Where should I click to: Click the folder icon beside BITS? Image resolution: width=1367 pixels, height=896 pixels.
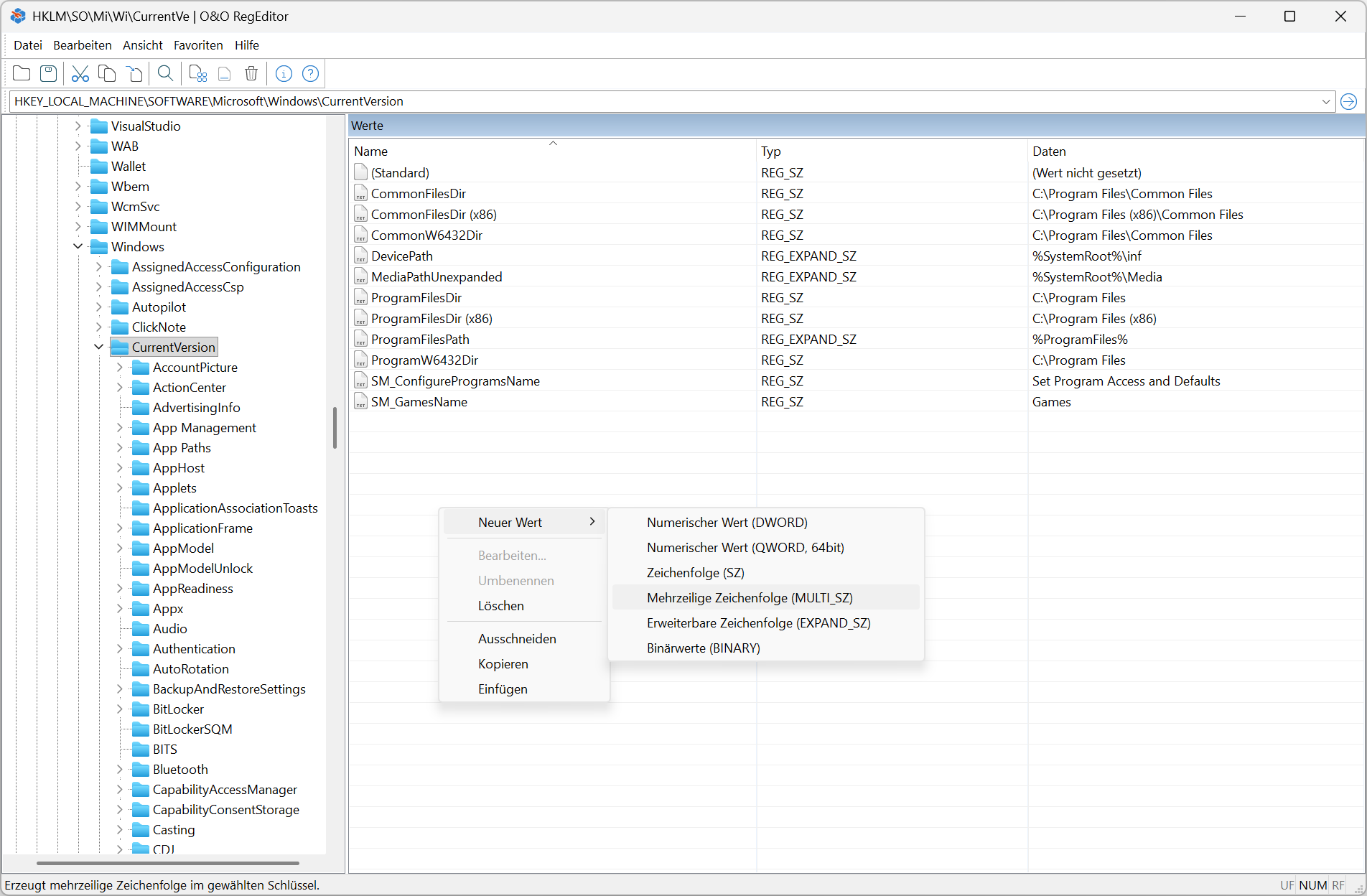click(141, 750)
